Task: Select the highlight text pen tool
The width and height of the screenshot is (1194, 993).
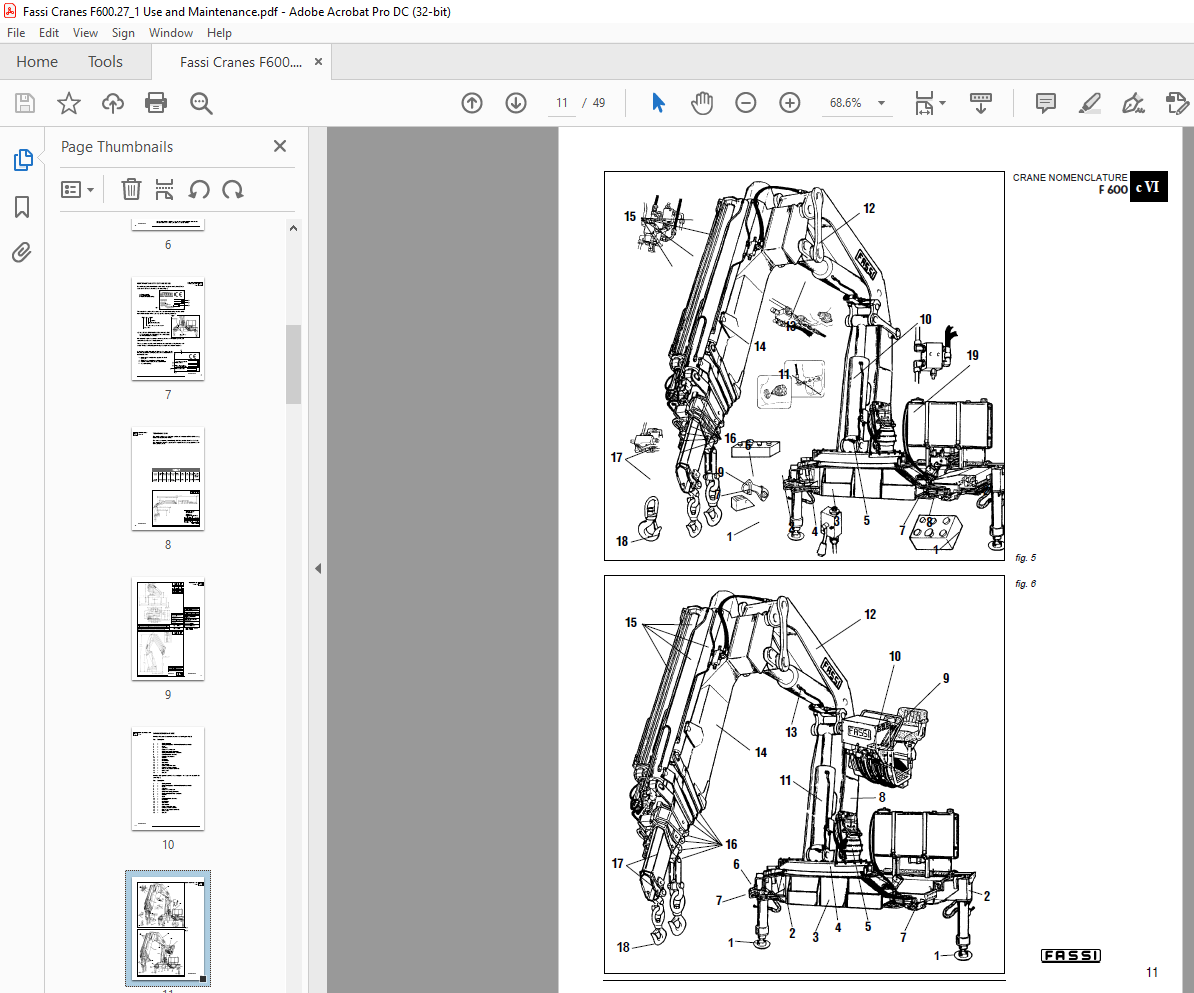Action: 1090,103
